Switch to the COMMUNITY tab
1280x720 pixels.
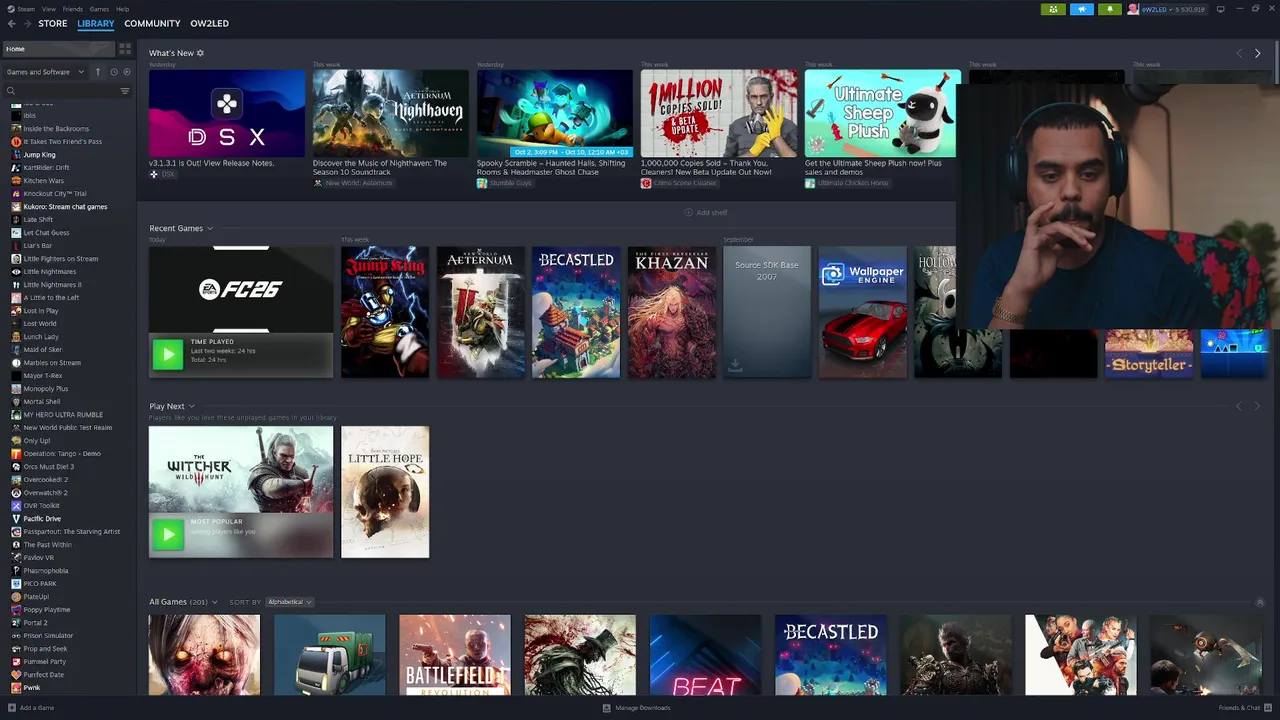tap(152, 24)
